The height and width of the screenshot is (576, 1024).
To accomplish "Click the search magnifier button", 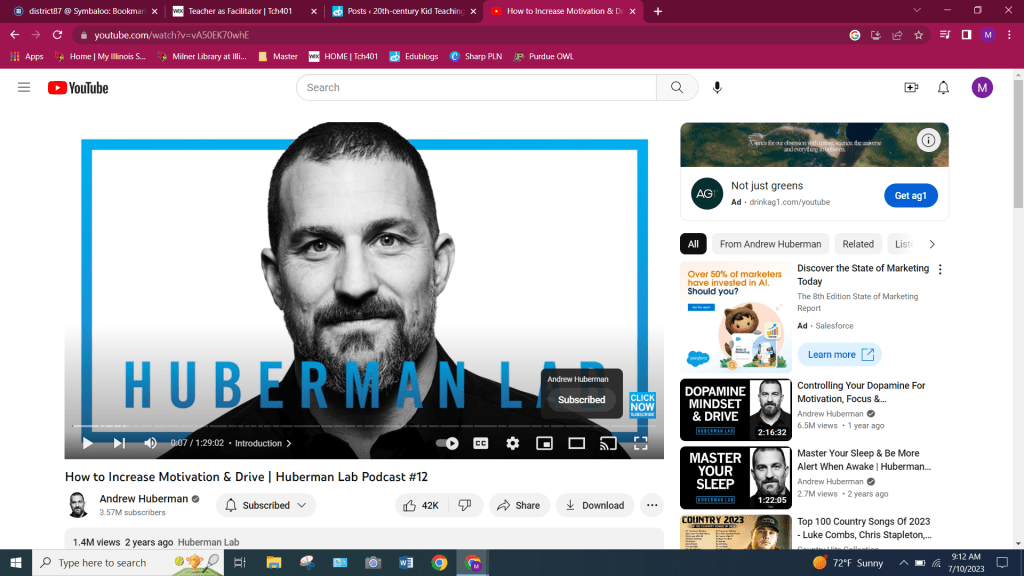I will pos(677,88).
